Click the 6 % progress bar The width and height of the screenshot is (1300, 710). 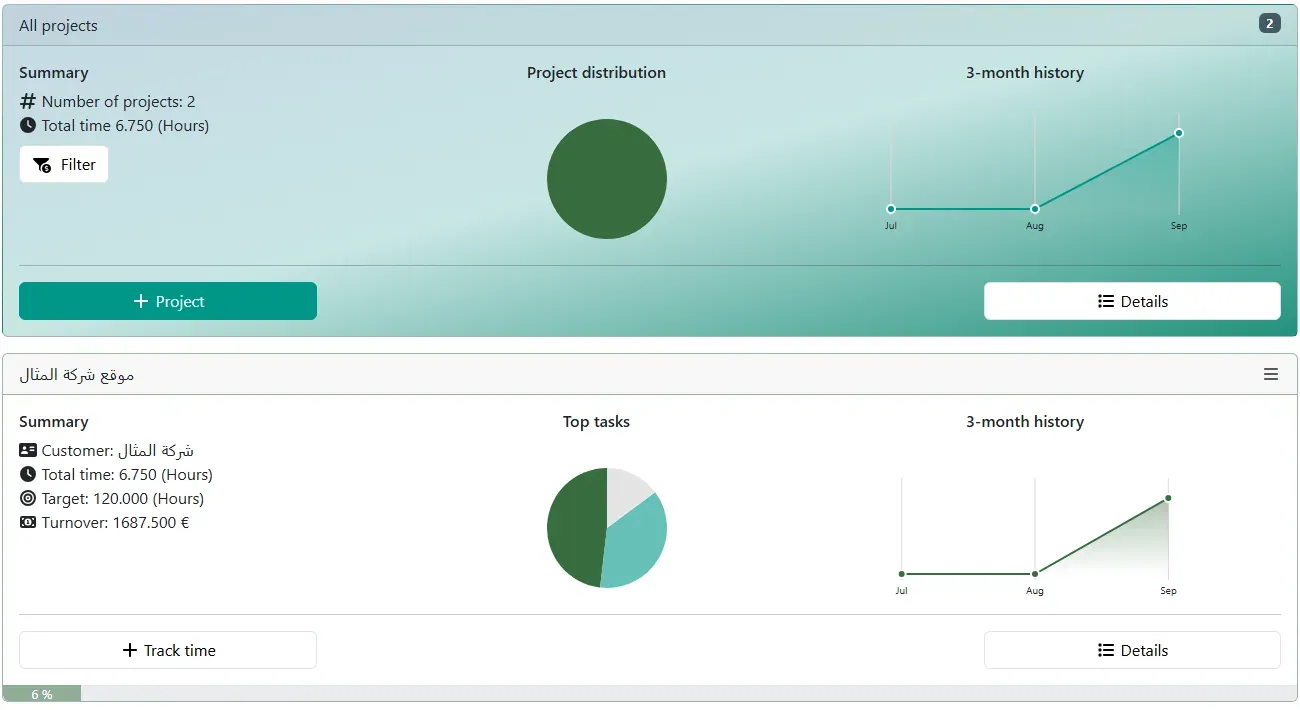tap(42, 694)
